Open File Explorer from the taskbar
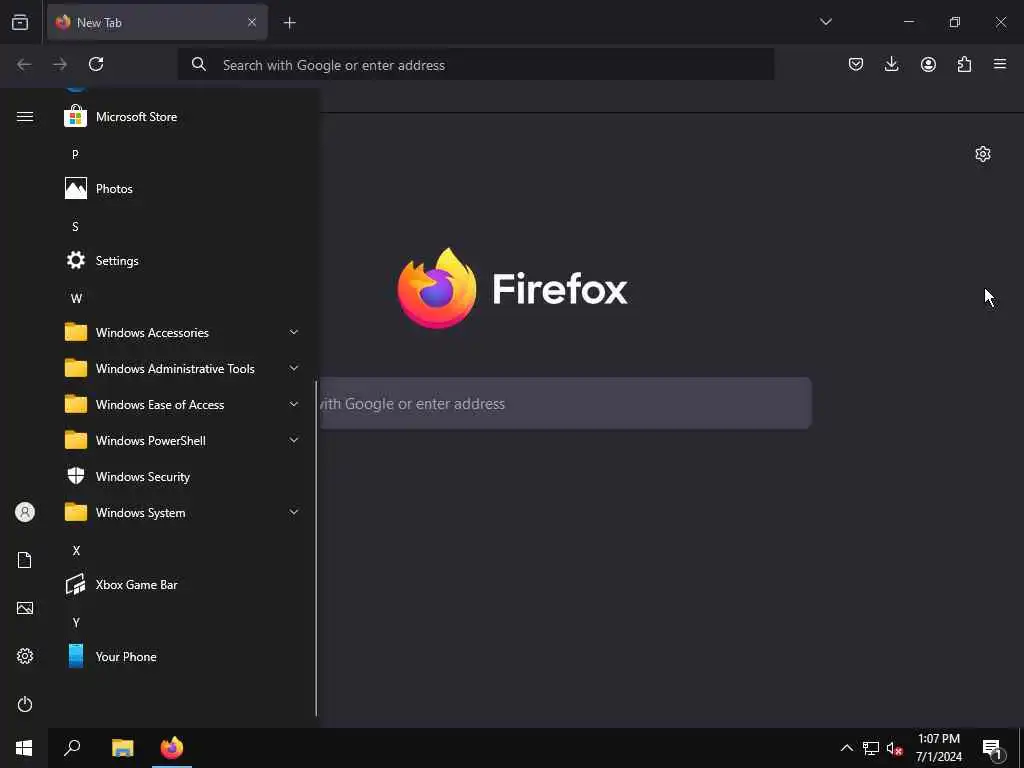Screen dimensions: 1024x768 (x=122, y=748)
